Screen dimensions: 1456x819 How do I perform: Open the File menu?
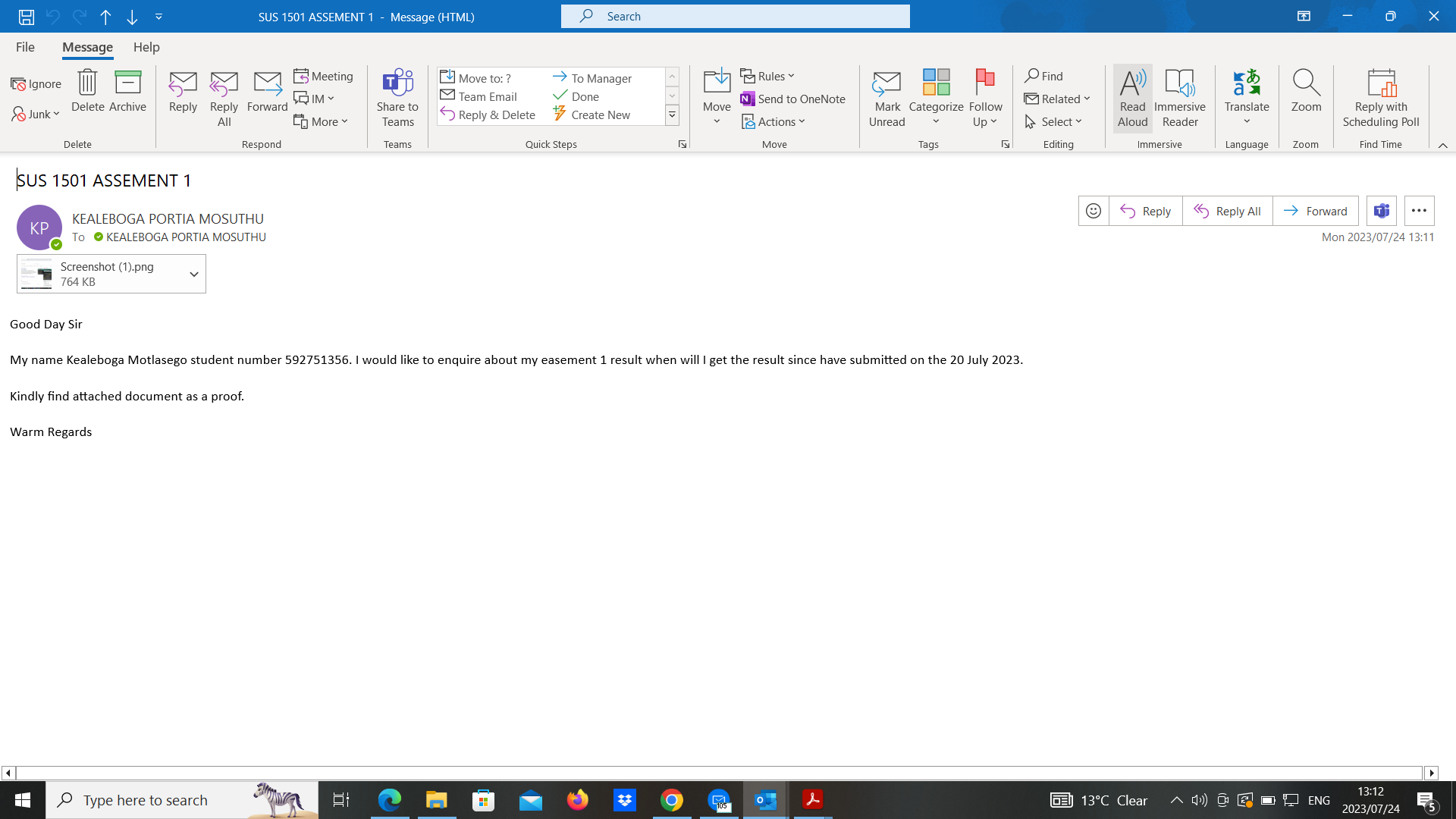pyautogui.click(x=25, y=47)
